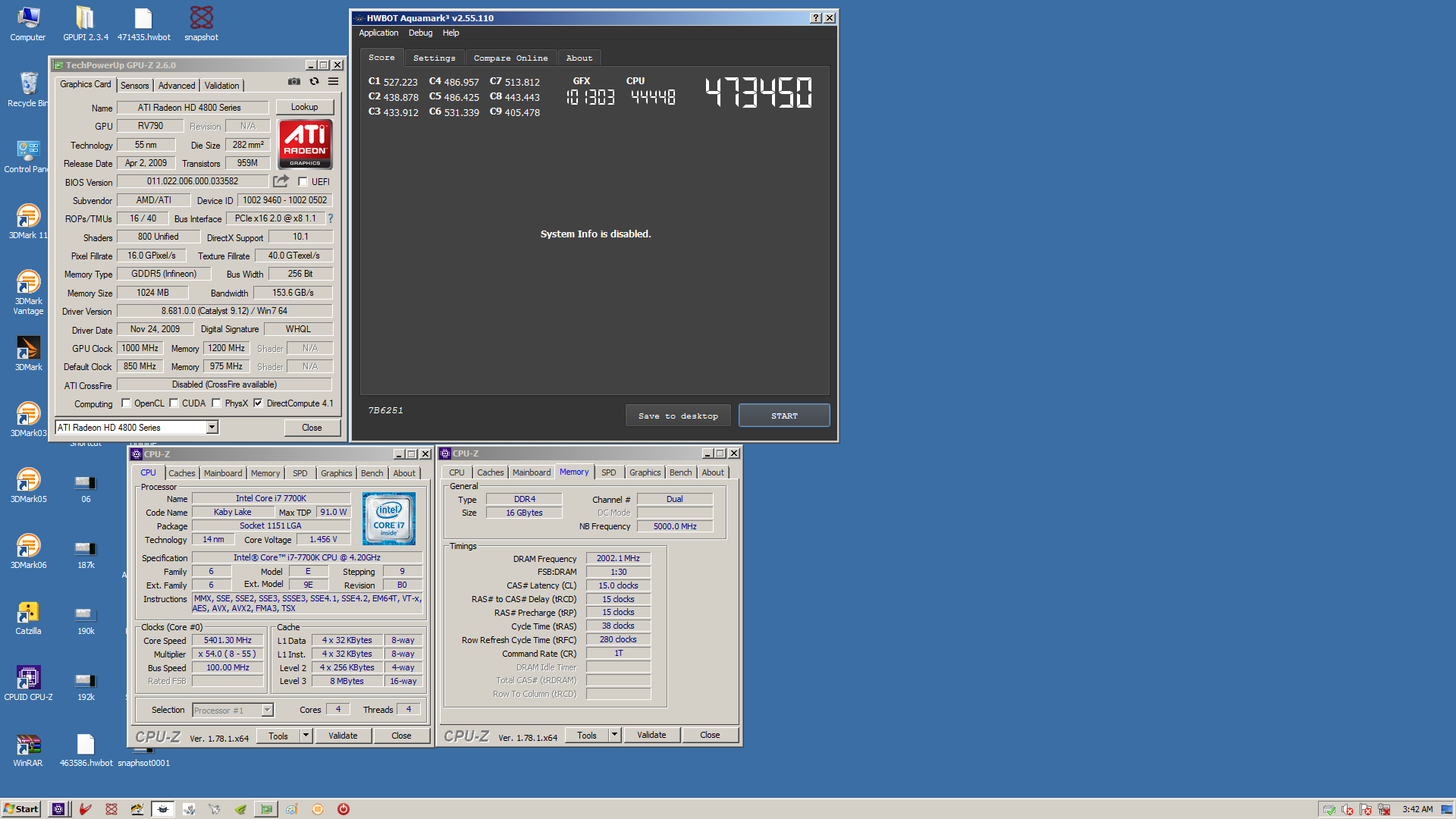Expand Tools dropdown arrow in left CPU-Z
Image resolution: width=1456 pixels, height=819 pixels.
coord(306,736)
